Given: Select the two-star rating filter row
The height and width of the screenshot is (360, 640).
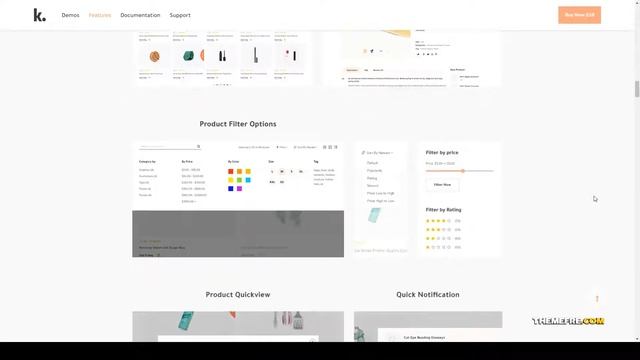Looking at the screenshot, I should [443, 238].
